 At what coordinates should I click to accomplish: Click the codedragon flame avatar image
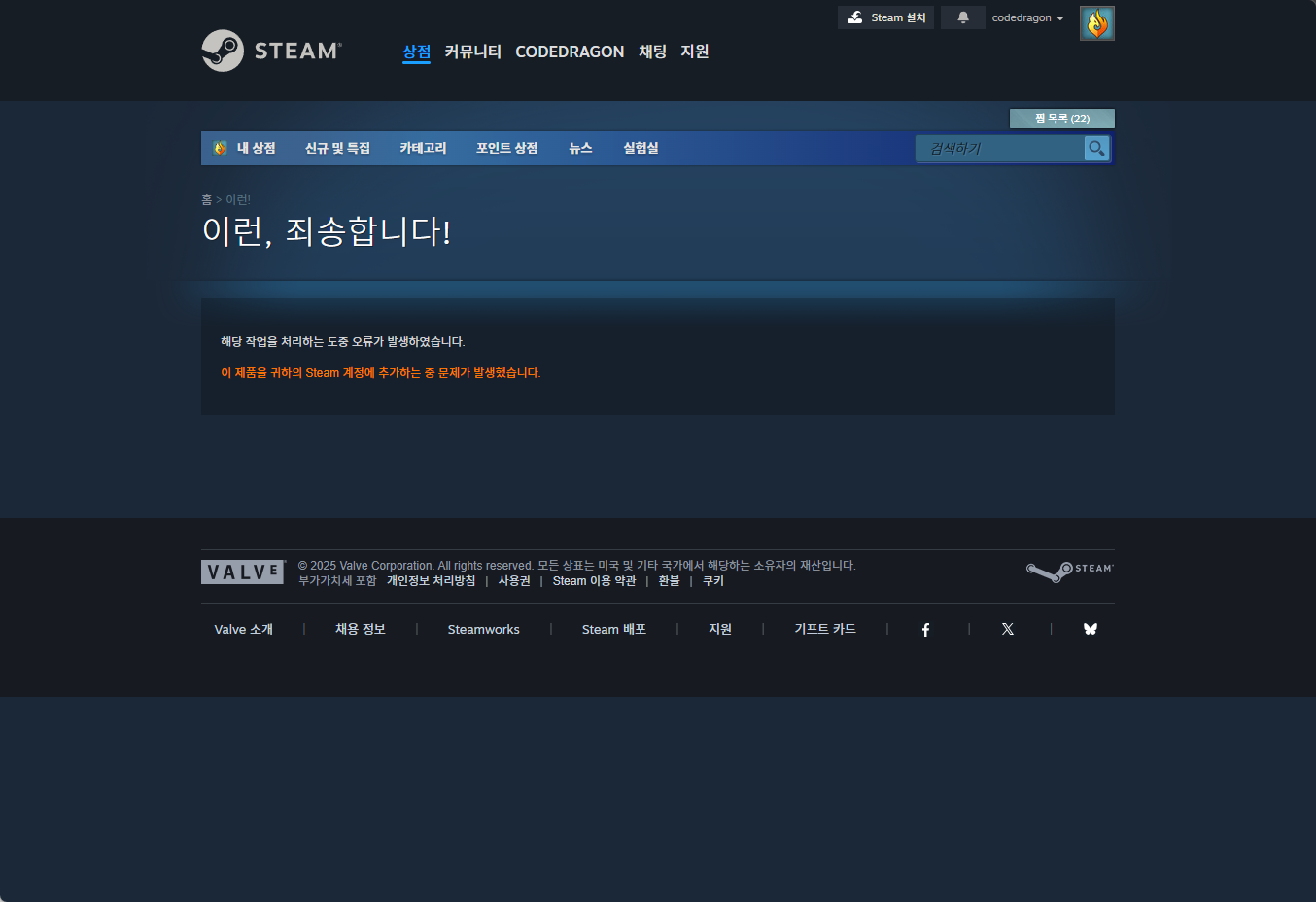[x=1097, y=23]
